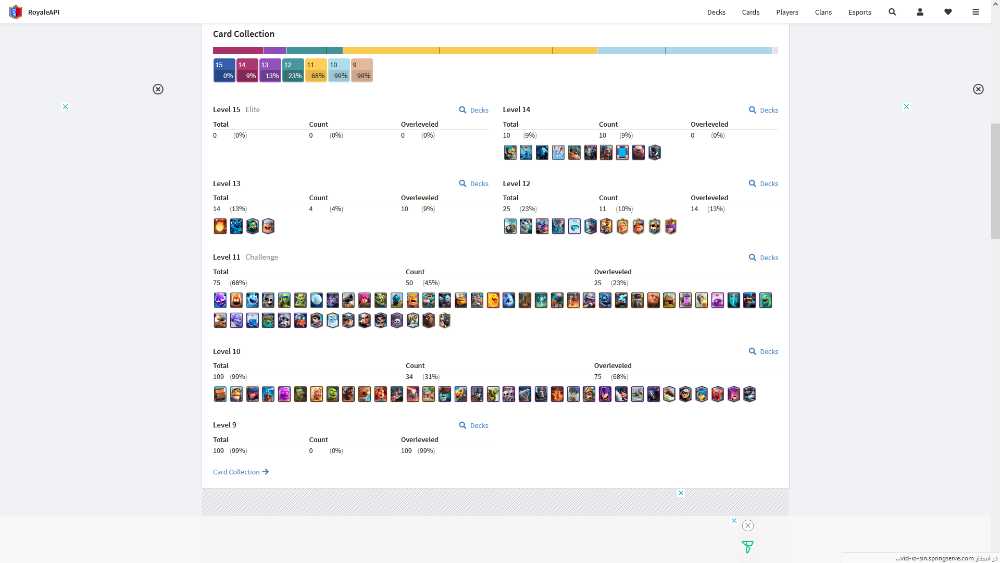Viewport: 1000px width, 563px height.
Task: Select the level 12 teal swatch
Action: [x=293, y=70]
